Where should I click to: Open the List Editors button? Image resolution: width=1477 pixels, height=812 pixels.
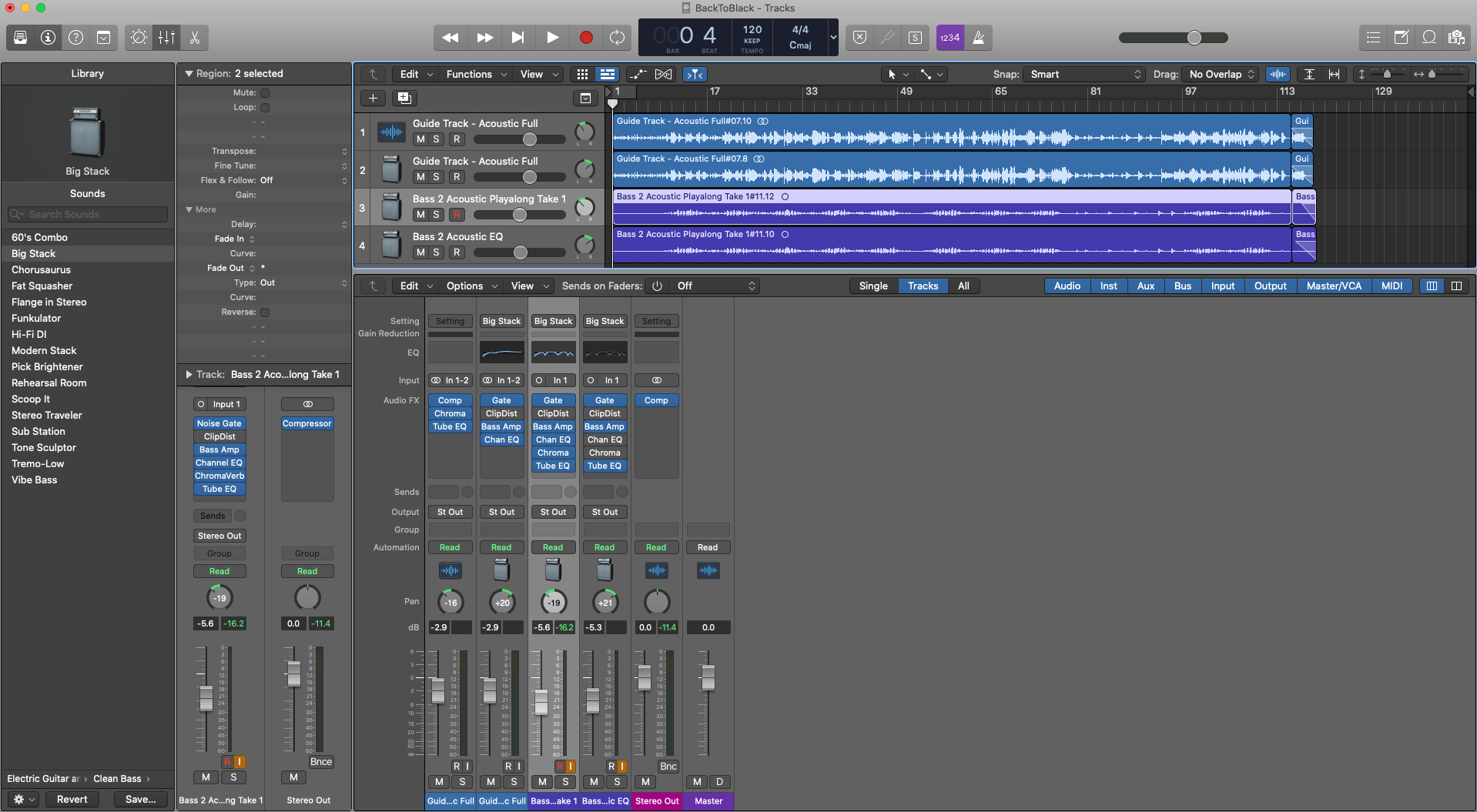click(x=1373, y=37)
